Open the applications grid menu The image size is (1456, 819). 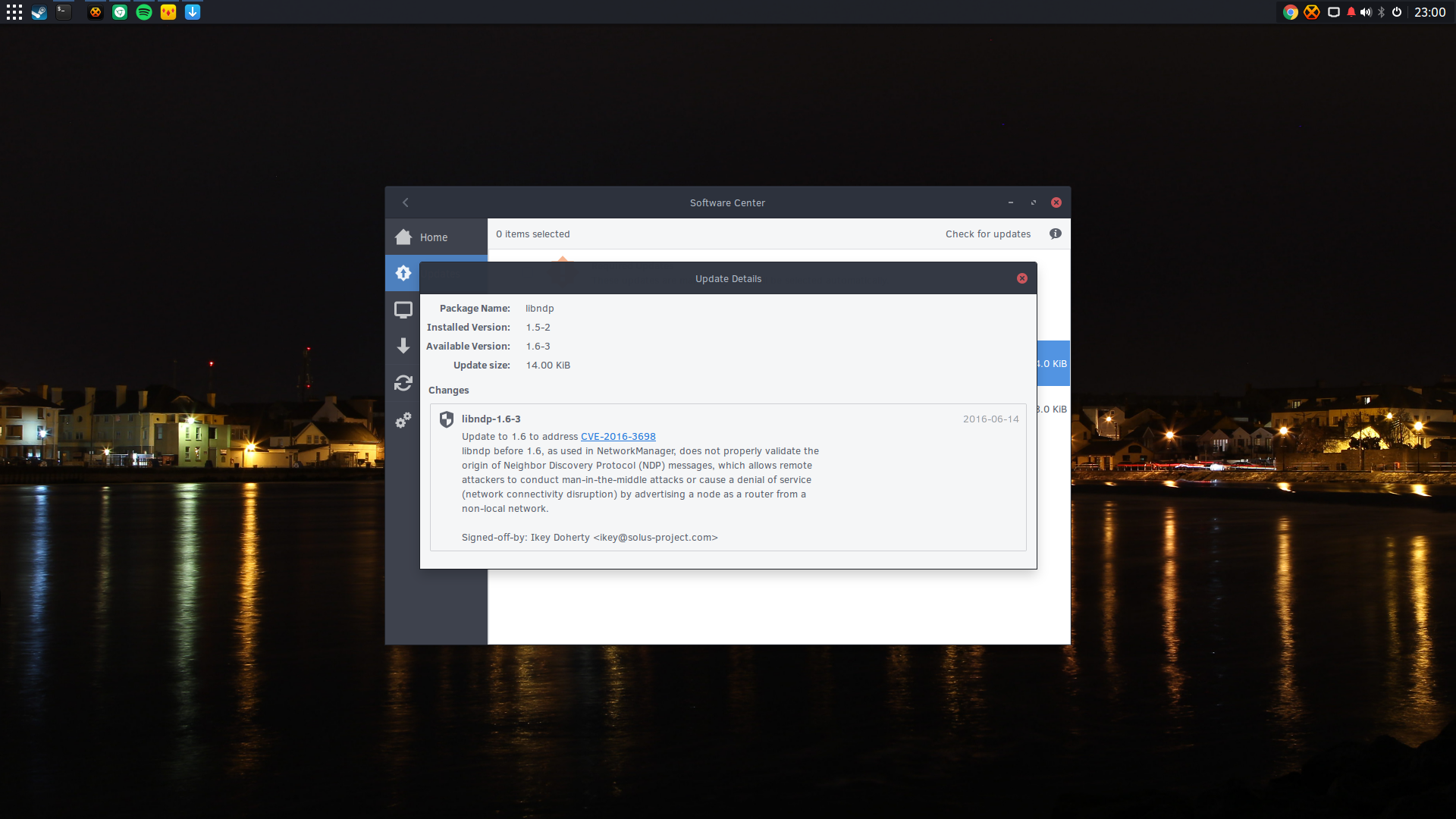click(x=14, y=12)
